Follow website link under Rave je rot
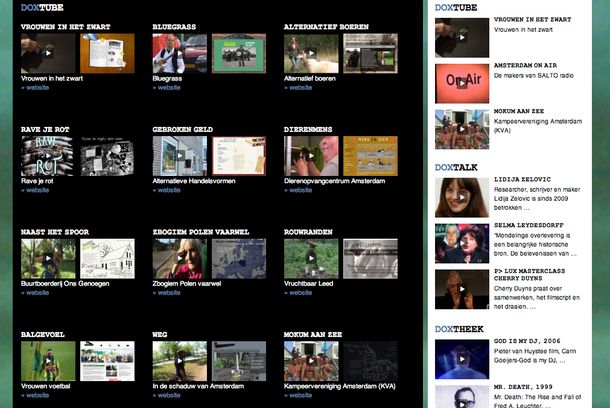 click(35, 190)
